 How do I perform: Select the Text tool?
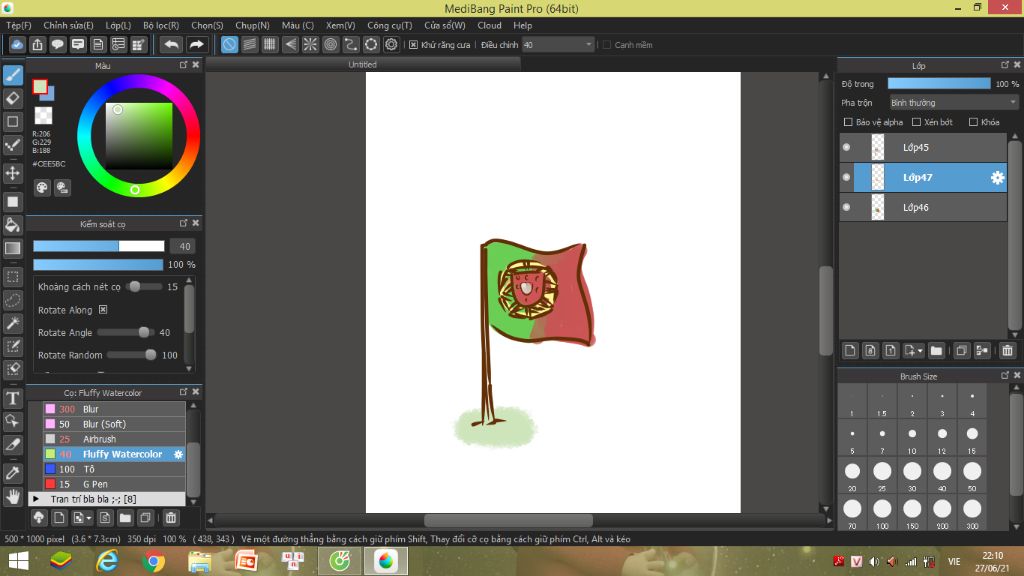(13, 398)
